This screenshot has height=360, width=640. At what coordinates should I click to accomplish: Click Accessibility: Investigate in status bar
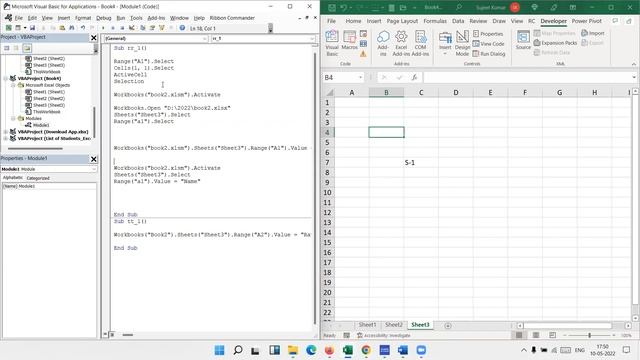[x=383, y=335]
